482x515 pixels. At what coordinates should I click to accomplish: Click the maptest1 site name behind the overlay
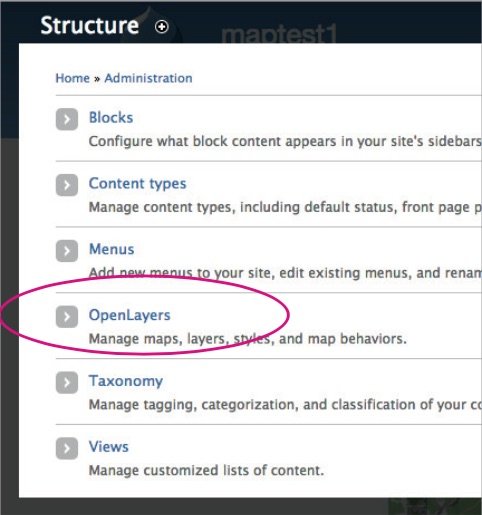pyautogui.click(x=279, y=34)
